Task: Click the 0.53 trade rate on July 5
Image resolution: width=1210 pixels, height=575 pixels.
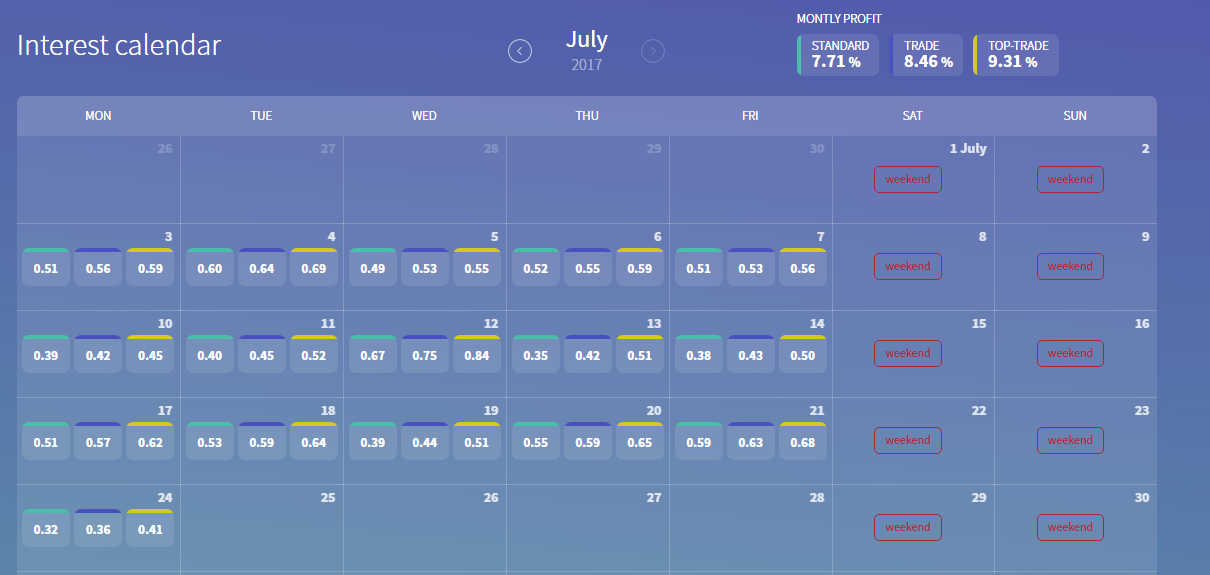Action: click(424, 268)
